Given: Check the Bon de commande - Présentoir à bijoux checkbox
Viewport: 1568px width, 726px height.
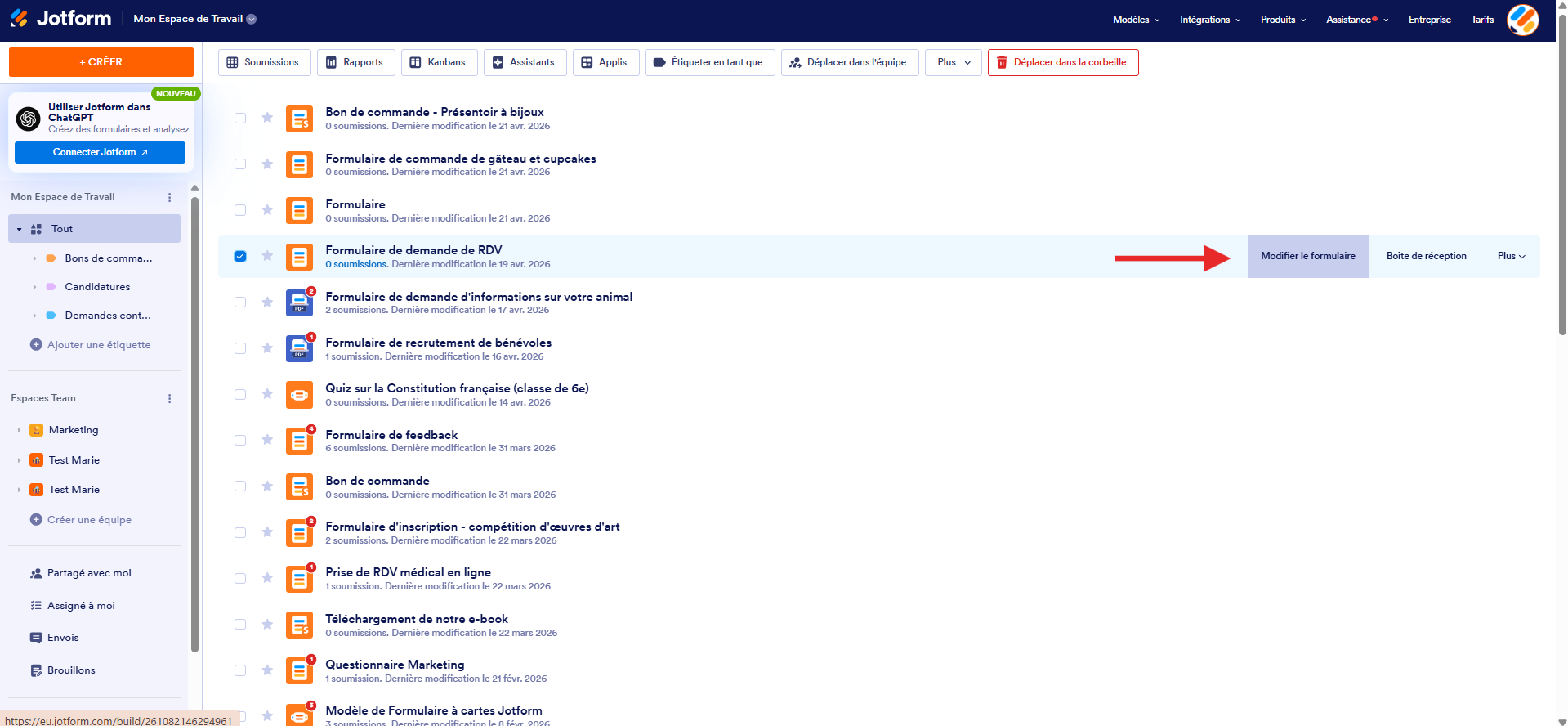Looking at the screenshot, I should coord(240,118).
